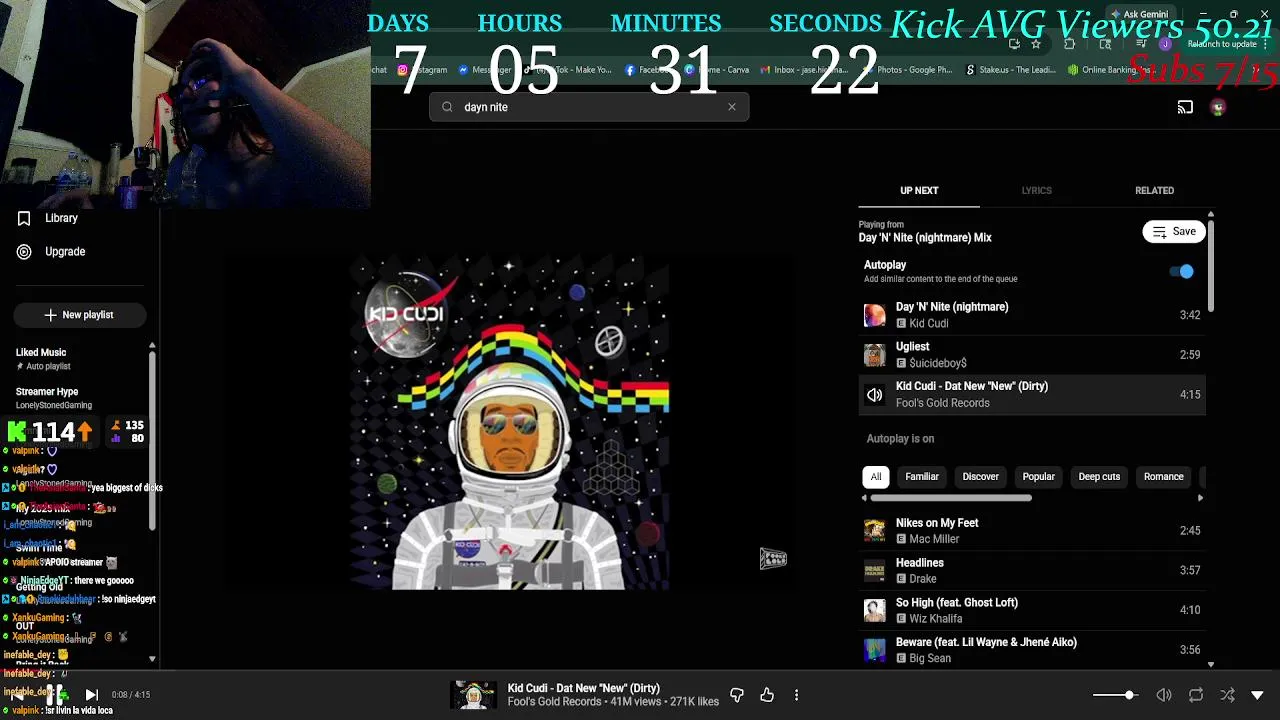This screenshot has height=720, width=1280.
Task: Select the All filter chip
Action: point(876,477)
